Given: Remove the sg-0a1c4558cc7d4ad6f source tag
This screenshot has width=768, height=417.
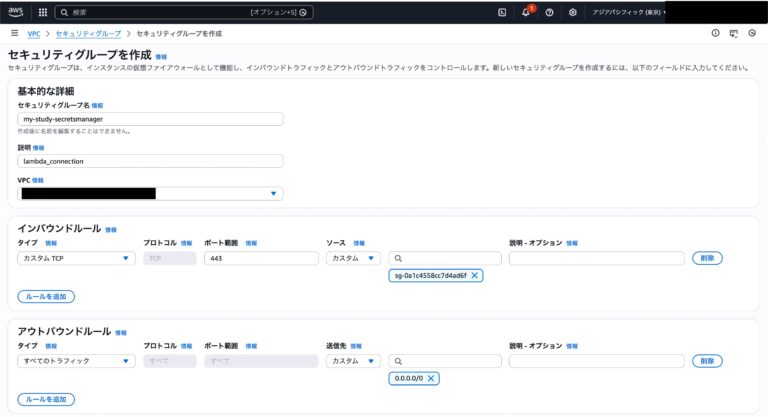Looking at the screenshot, I should [474, 275].
